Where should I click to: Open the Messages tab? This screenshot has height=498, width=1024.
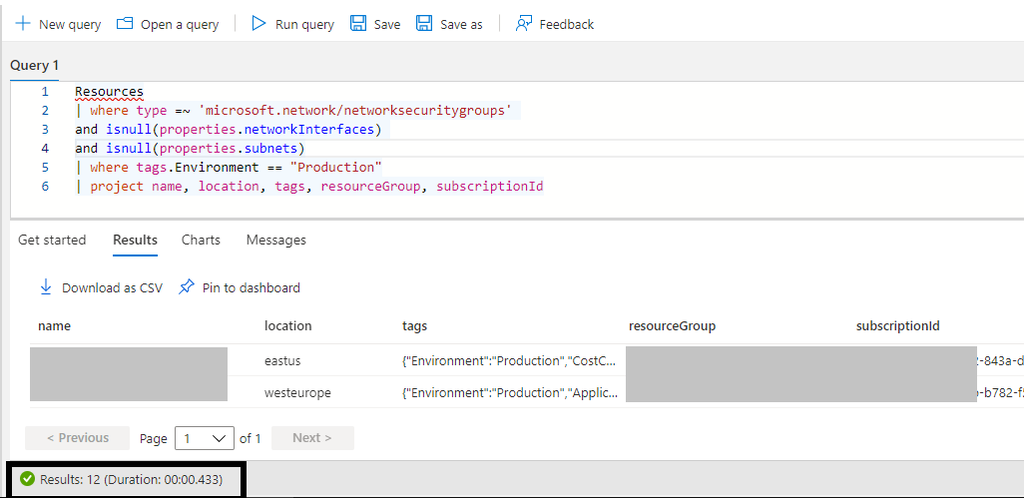[276, 240]
